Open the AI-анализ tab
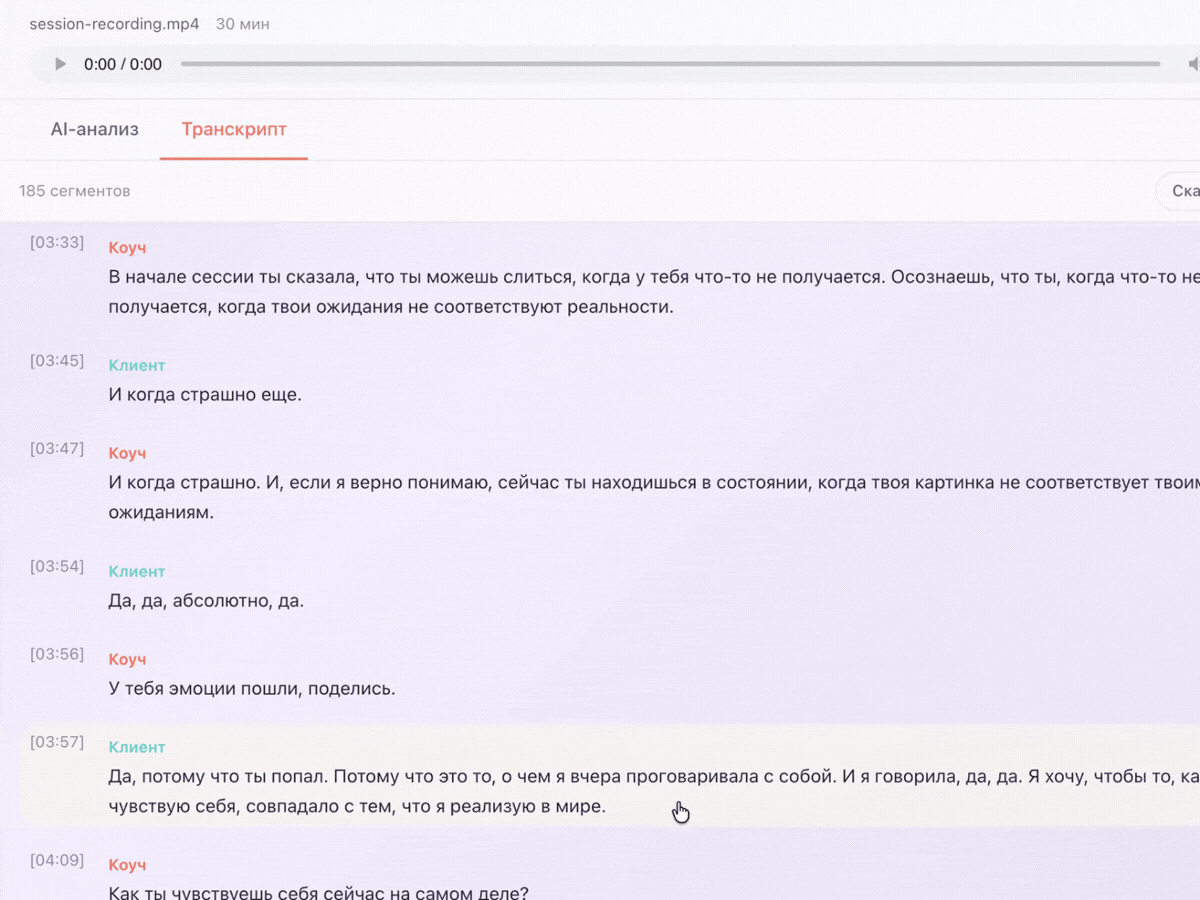Screen dimensions: 1200x900 coord(95,129)
